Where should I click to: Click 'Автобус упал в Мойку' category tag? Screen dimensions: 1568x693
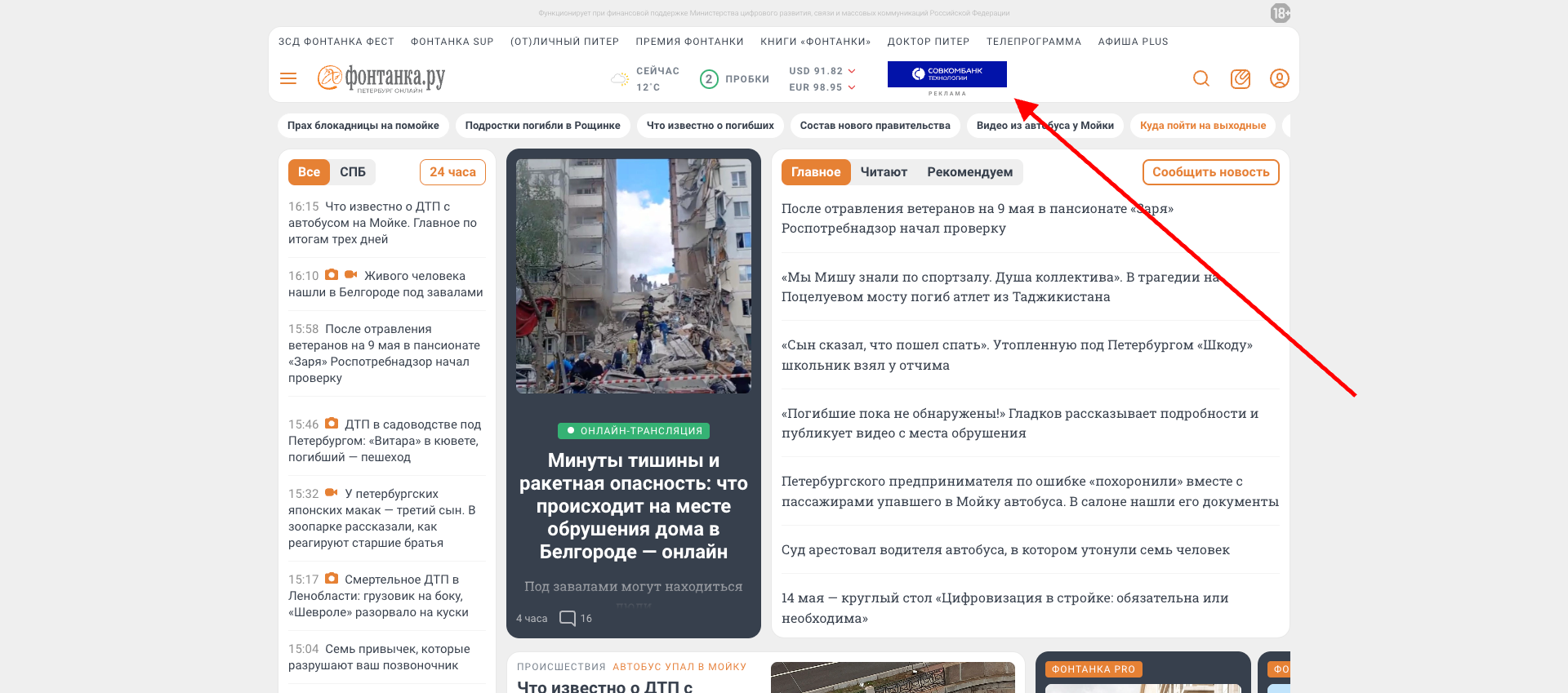click(679, 667)
